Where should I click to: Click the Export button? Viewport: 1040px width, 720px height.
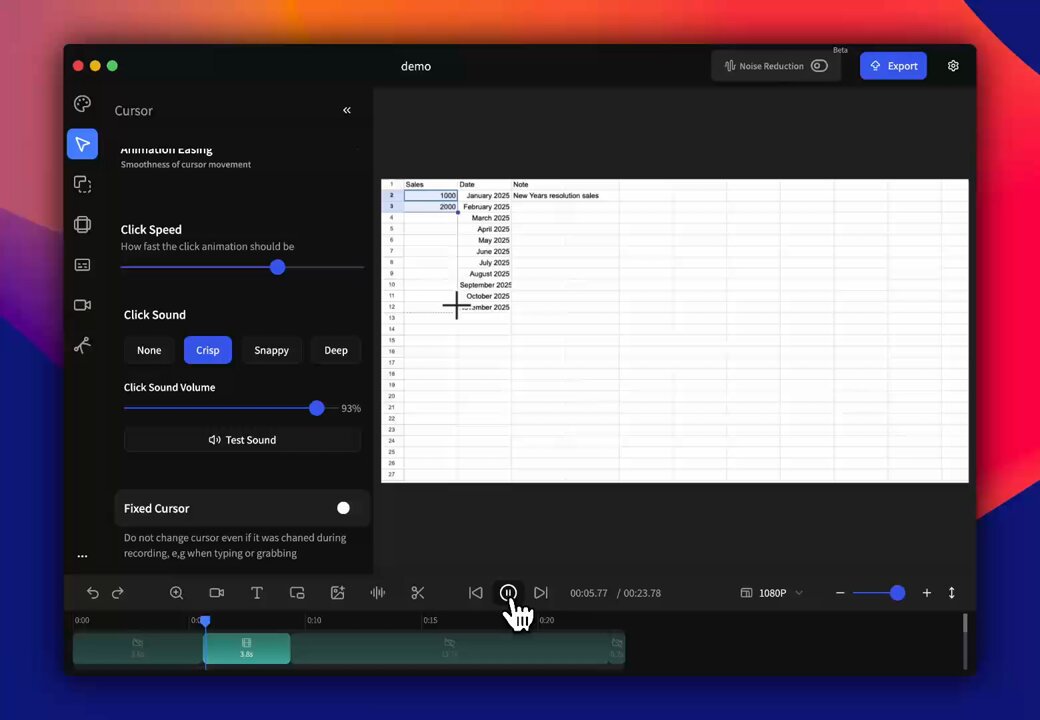tap(893, 66)
